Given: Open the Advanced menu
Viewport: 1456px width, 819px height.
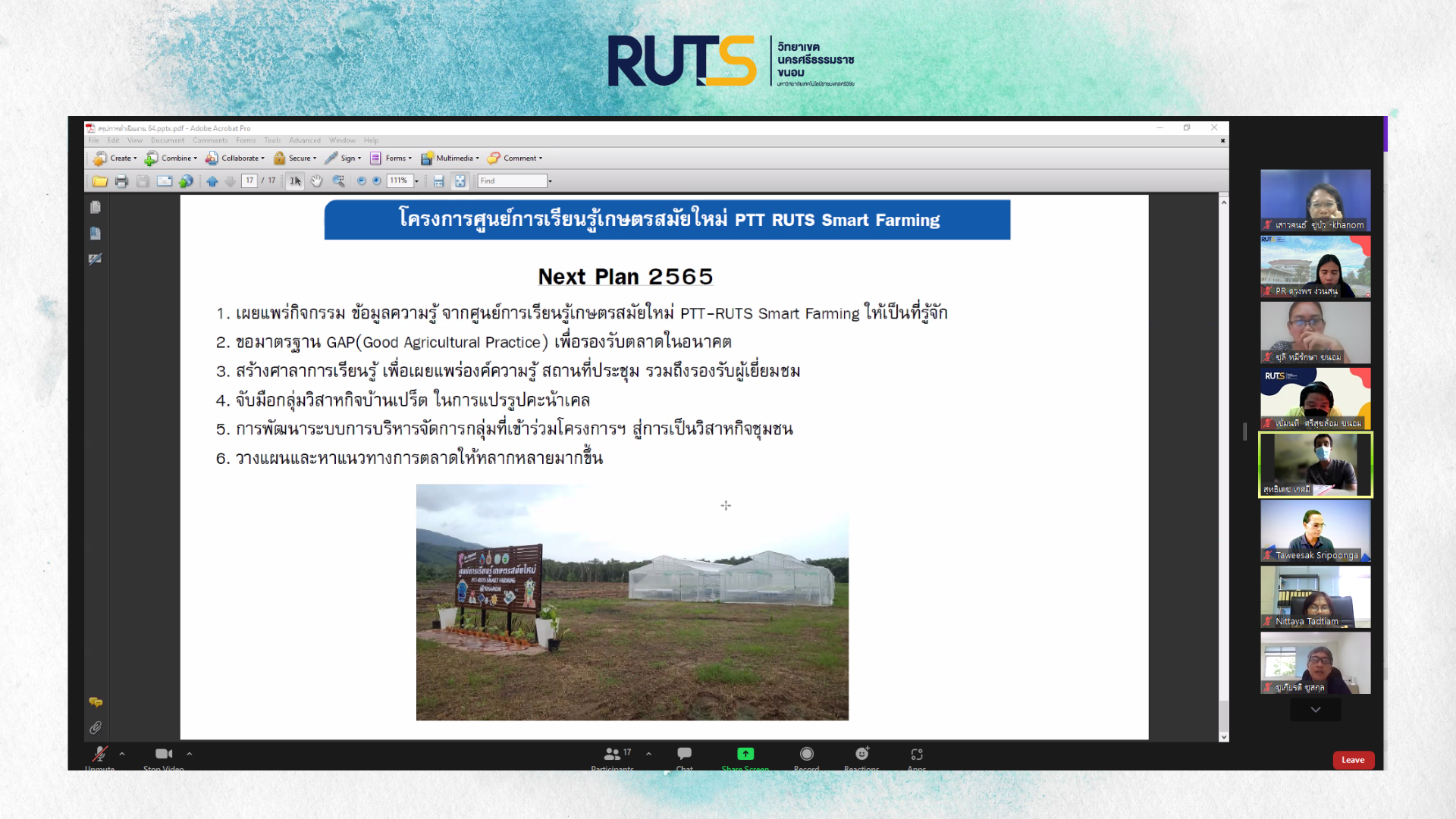Looking at the screenshot, I should click(x=305, y=140).
